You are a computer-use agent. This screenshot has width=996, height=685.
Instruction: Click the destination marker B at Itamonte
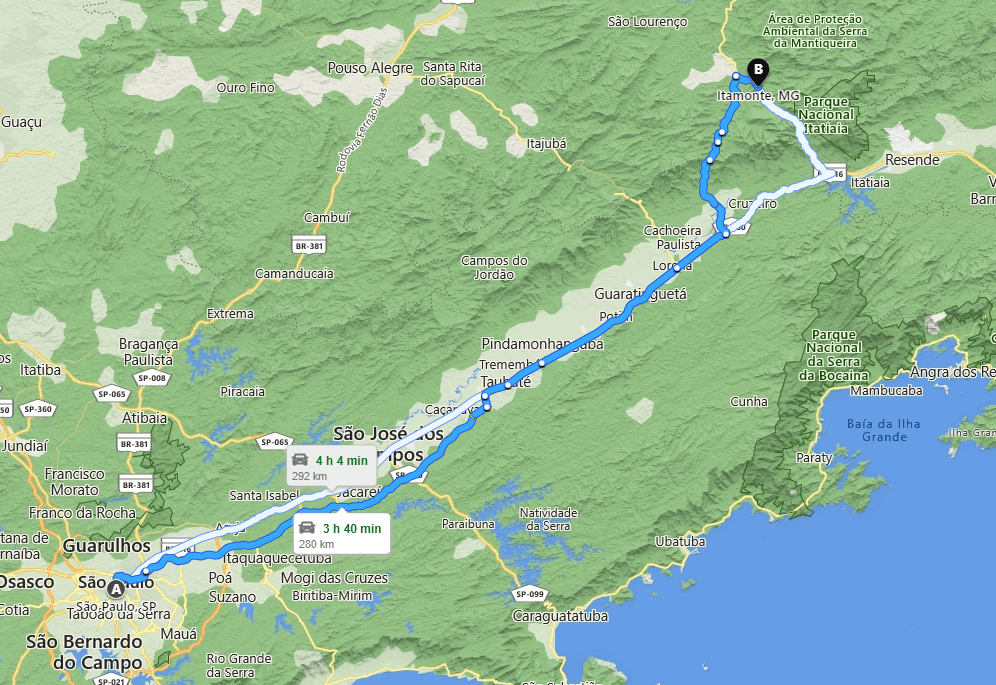point(758,71)
